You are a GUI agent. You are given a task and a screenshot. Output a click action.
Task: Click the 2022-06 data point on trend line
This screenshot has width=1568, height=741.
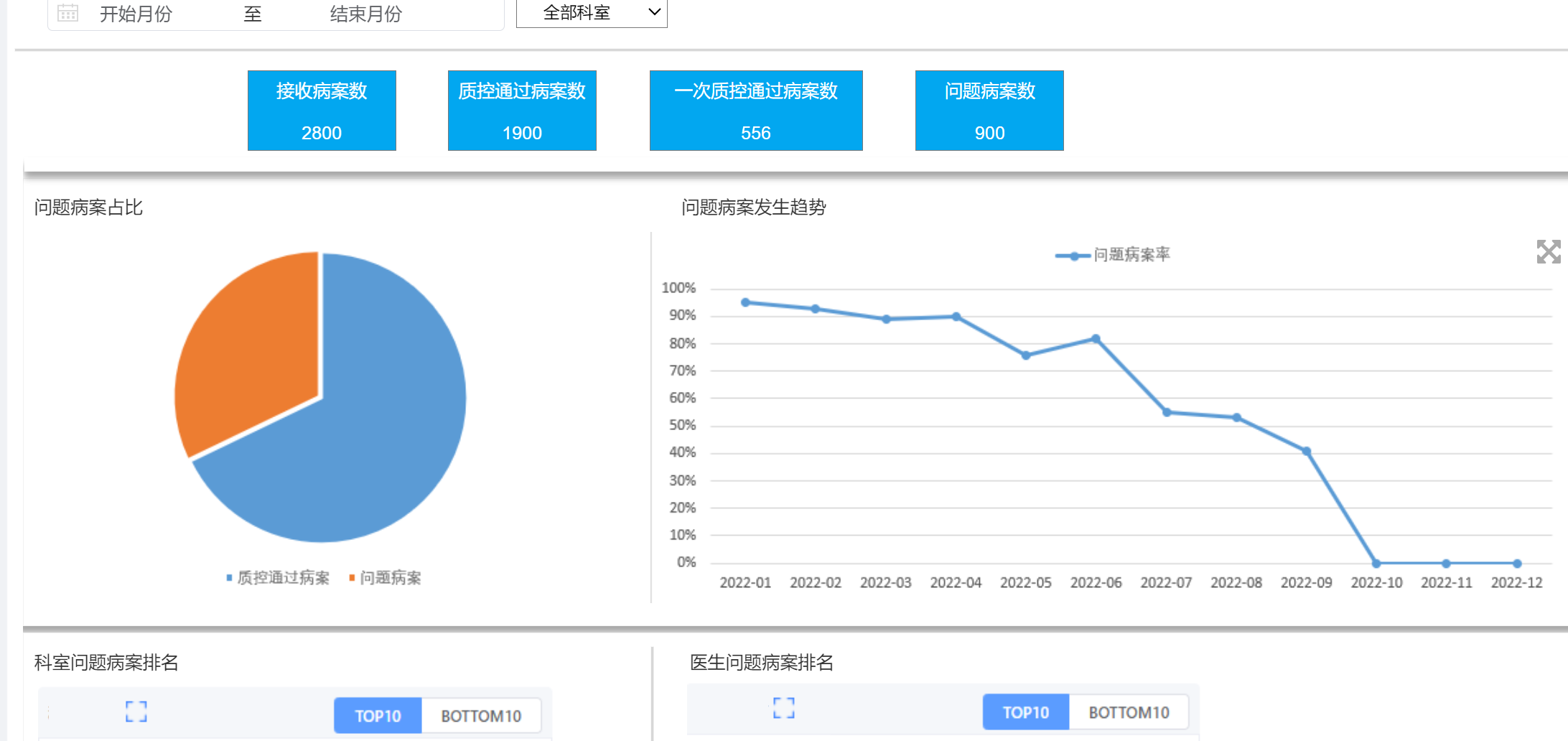1096,339
